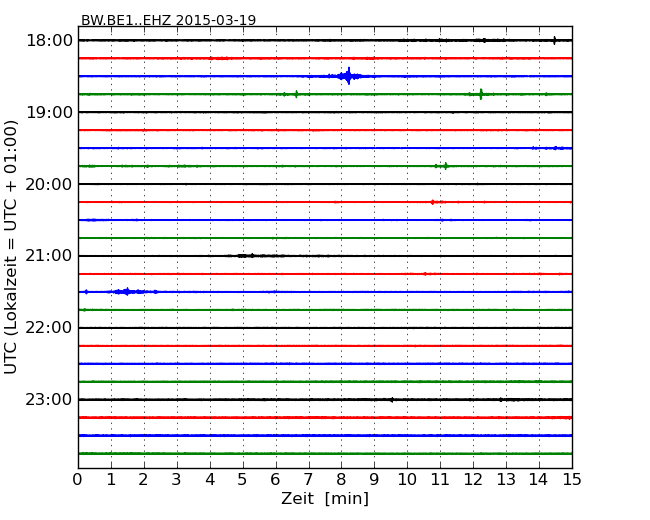Select the 23:00 time label

tap(49, 400)
